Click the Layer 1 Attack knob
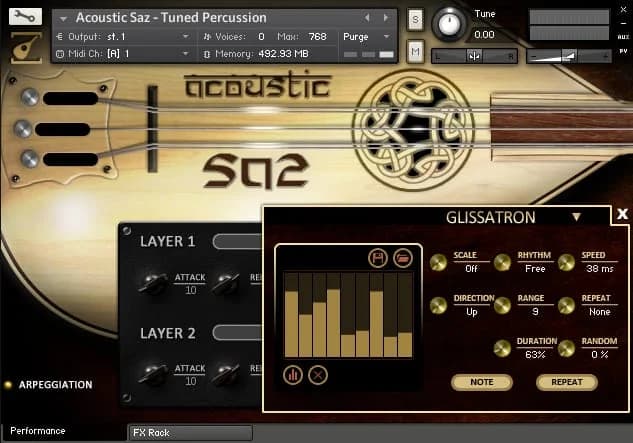This screenshot has height=443, width=633. click(153, 283)
